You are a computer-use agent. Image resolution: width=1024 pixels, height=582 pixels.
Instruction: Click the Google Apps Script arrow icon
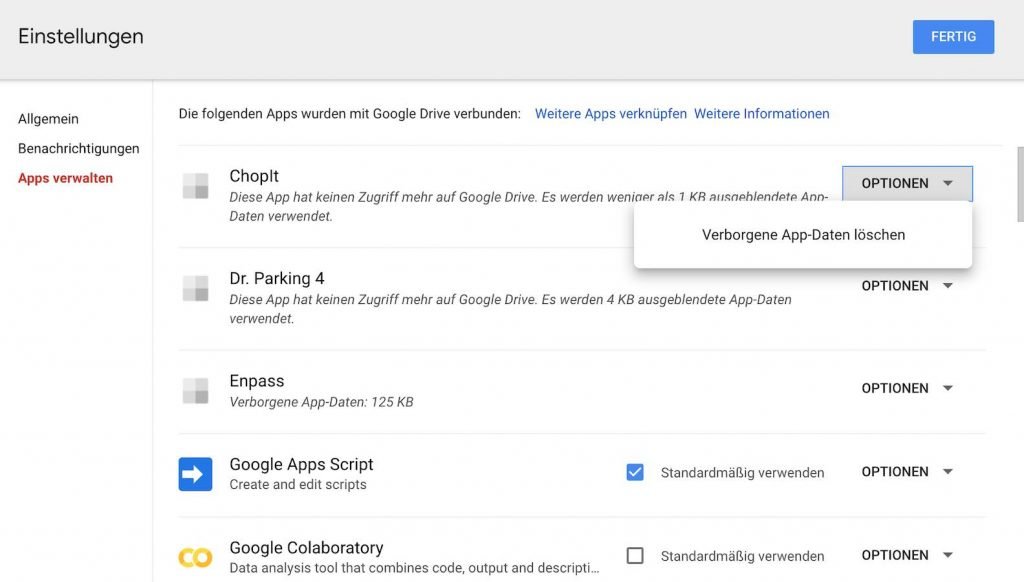coord(195,474)
